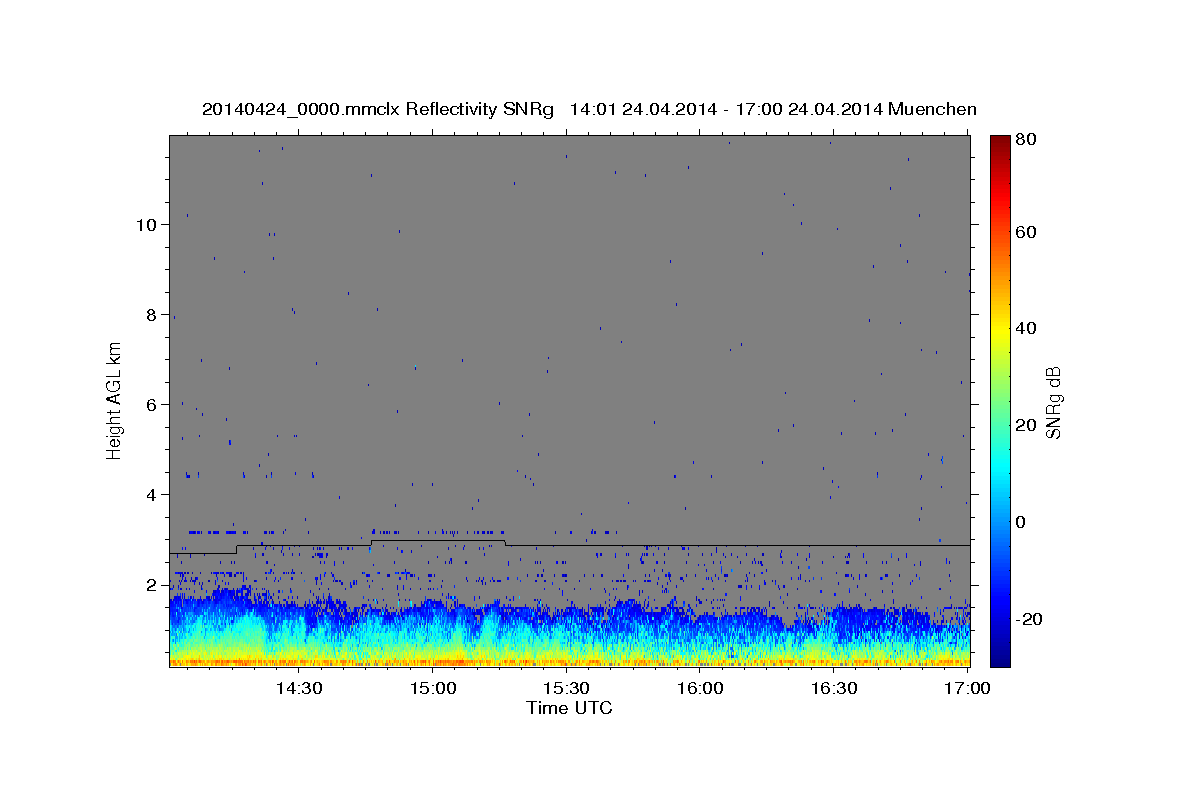
Task: Click the colorbar value -20
Action: click(1027, 619)
